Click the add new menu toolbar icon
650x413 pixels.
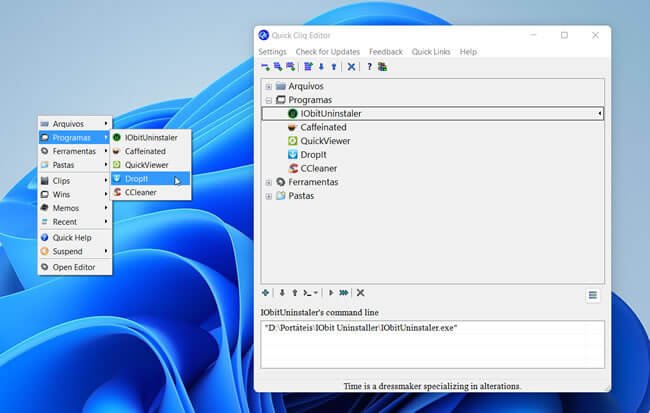[x=278, y=67]
